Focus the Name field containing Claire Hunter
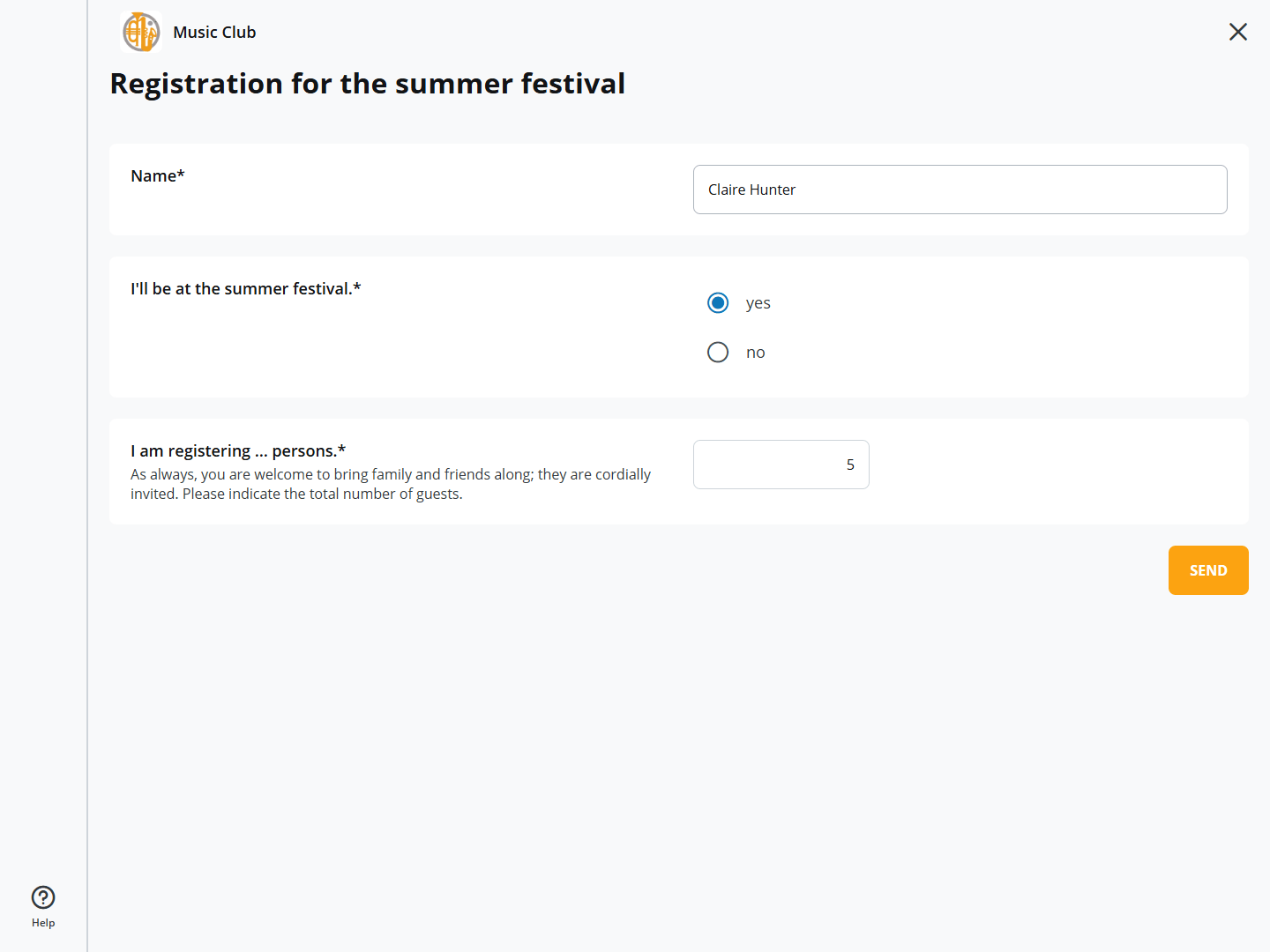This screenshot has height=952, width=1270. pyautogui.click(x=960, y=190)
